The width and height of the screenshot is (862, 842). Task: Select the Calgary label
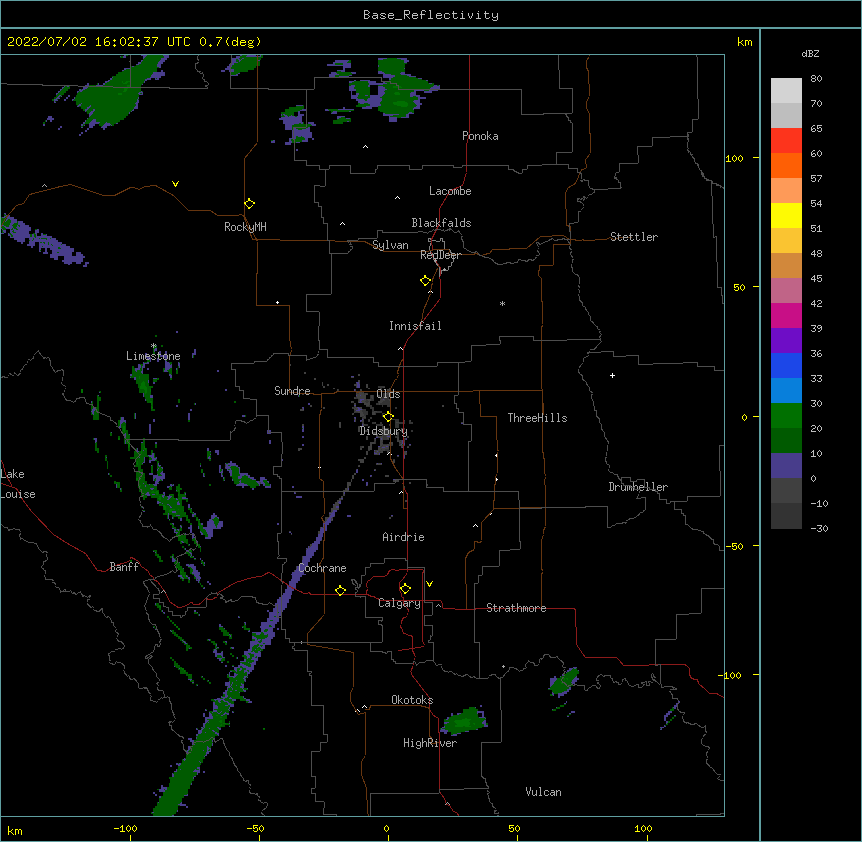click(399, 603)
